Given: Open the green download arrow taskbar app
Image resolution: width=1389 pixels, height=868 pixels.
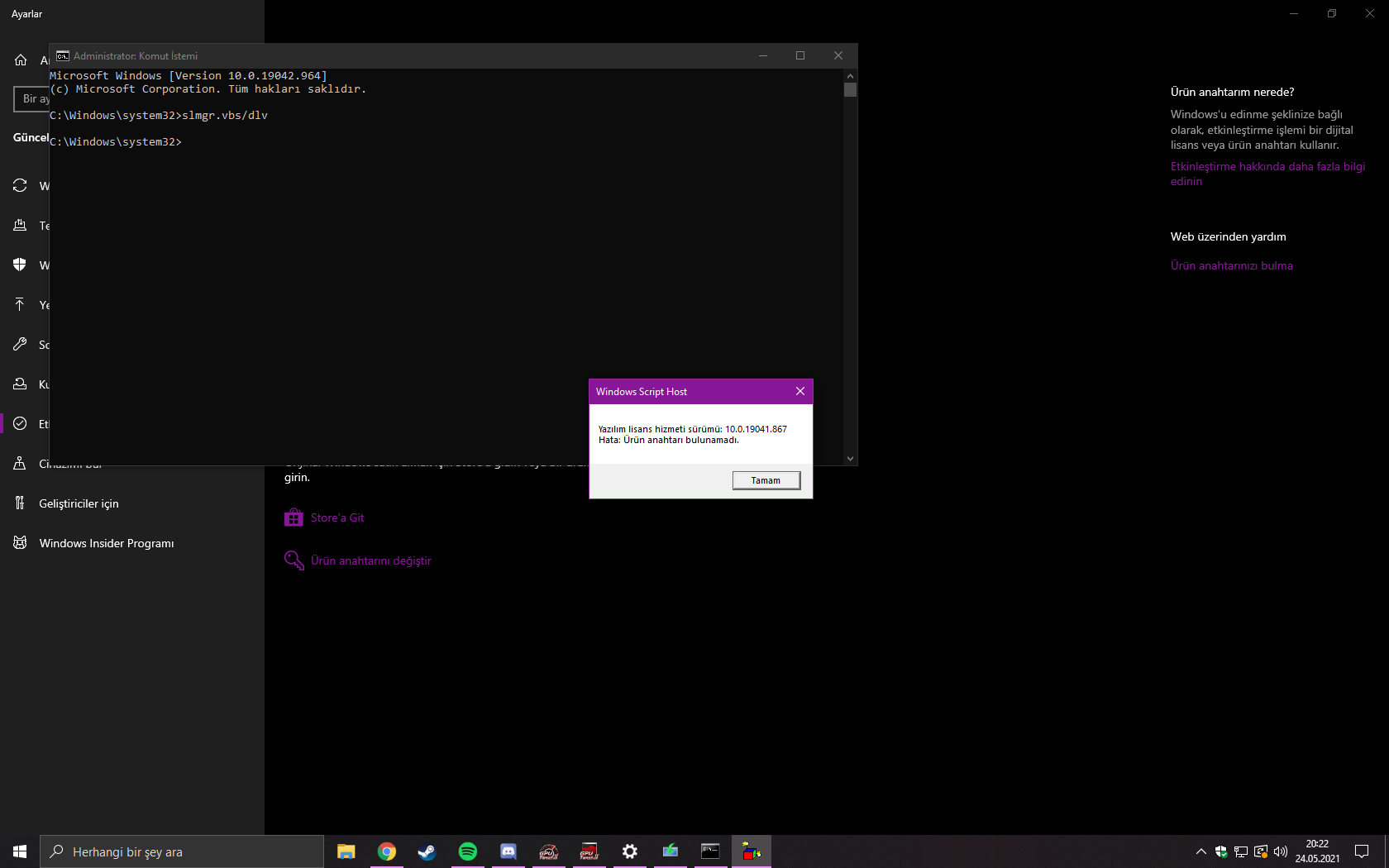Looking at the screenshot, I should [x=671, y=851].
